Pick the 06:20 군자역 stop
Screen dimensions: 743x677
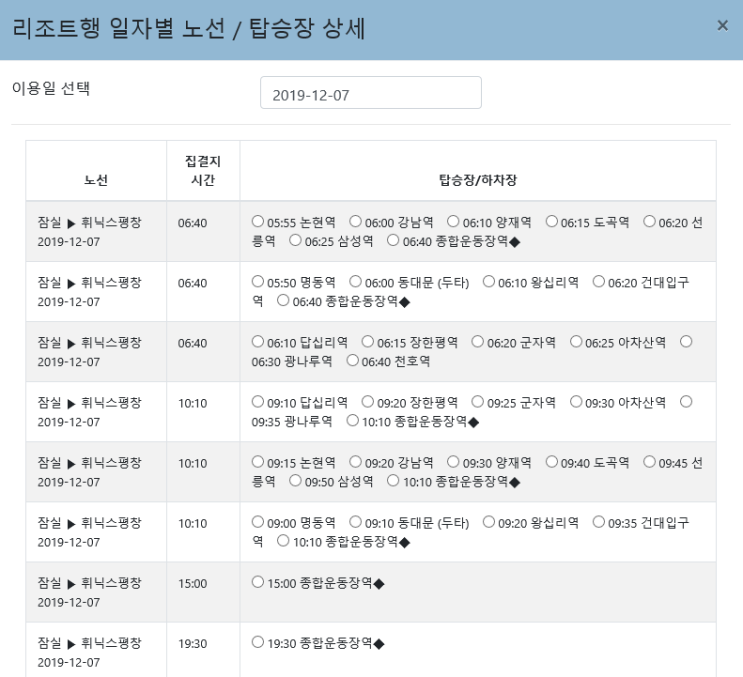478,342
